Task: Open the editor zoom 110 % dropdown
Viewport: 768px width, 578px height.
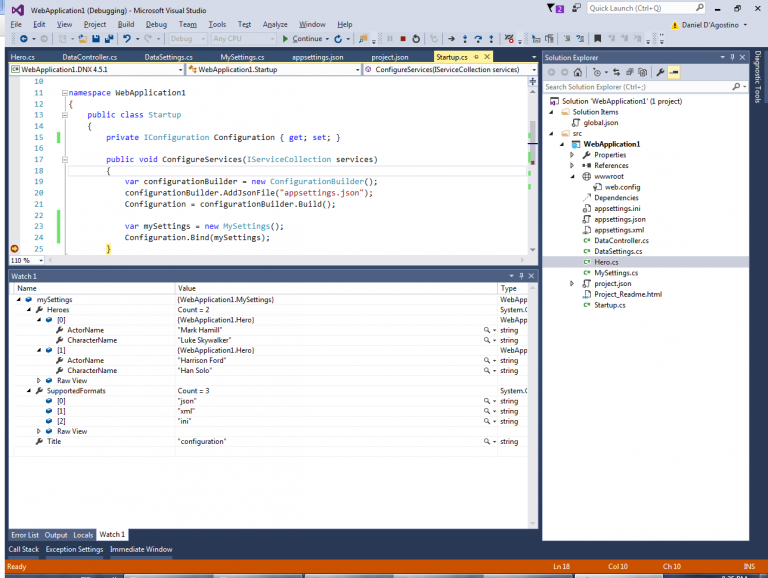Action: point(41,261)
